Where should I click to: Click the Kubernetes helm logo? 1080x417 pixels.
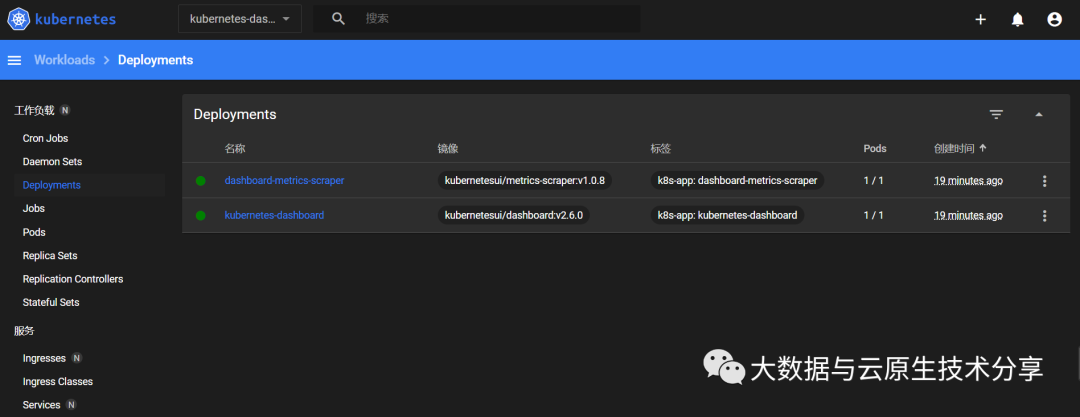(x=18, y=19)
